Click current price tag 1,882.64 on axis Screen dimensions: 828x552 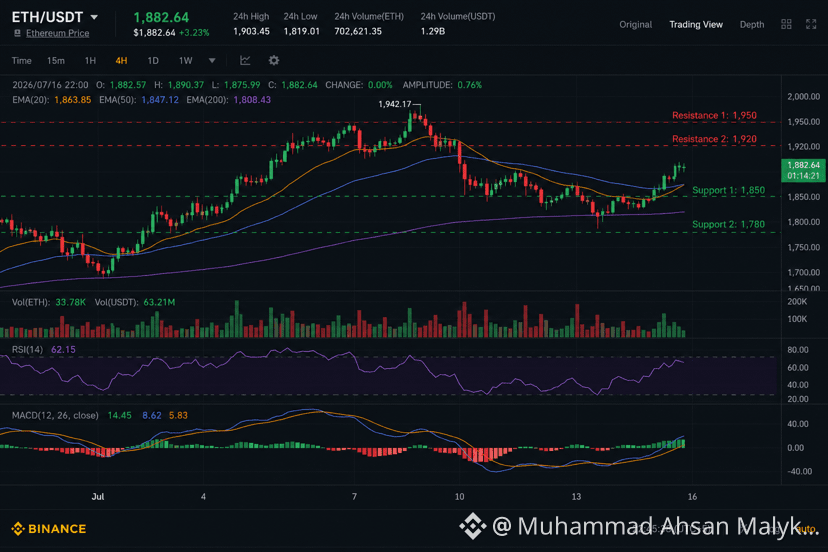(x=803, y=170)
